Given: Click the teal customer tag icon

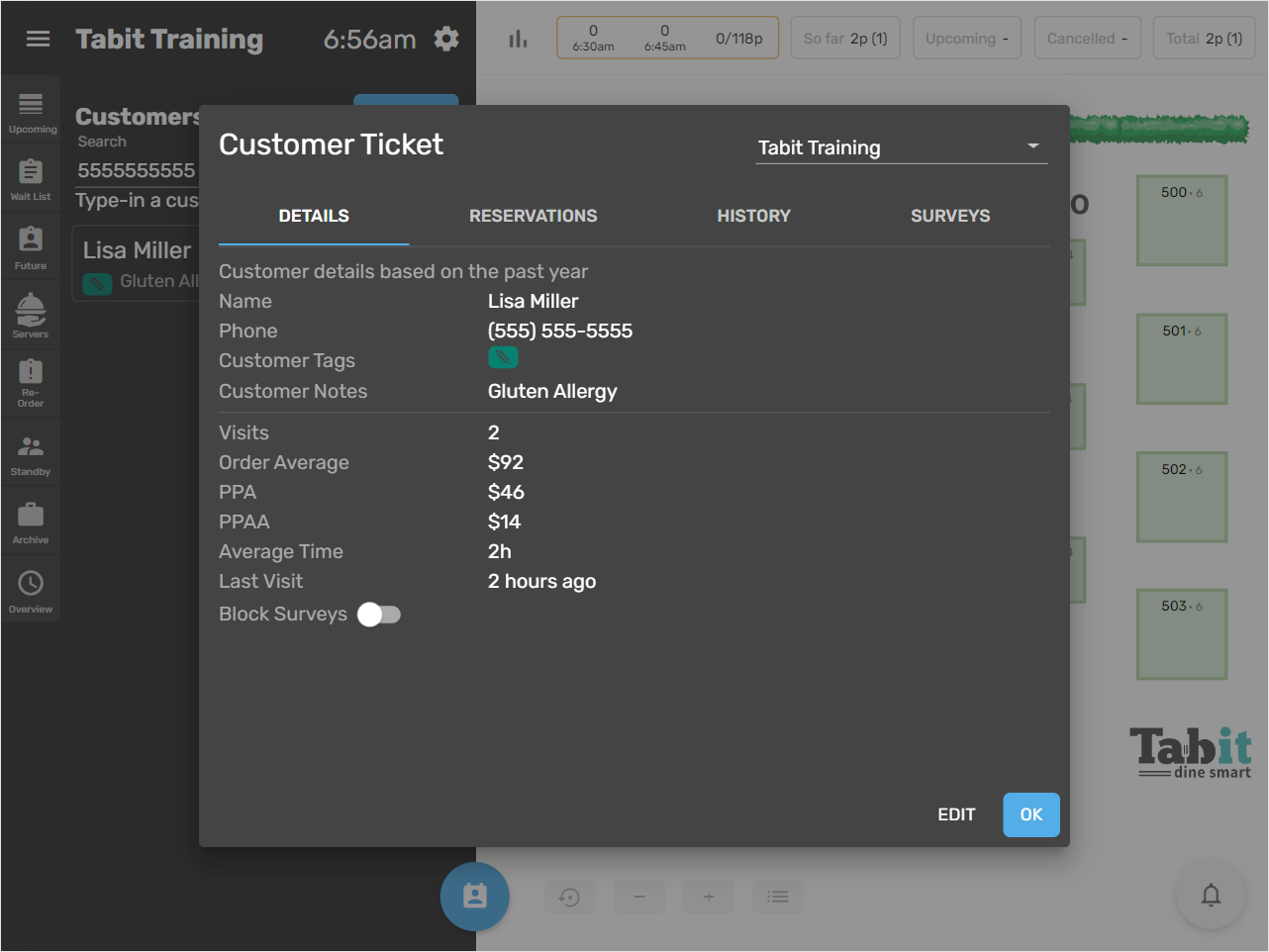Looking at the screenshot, I should (503, 357).
